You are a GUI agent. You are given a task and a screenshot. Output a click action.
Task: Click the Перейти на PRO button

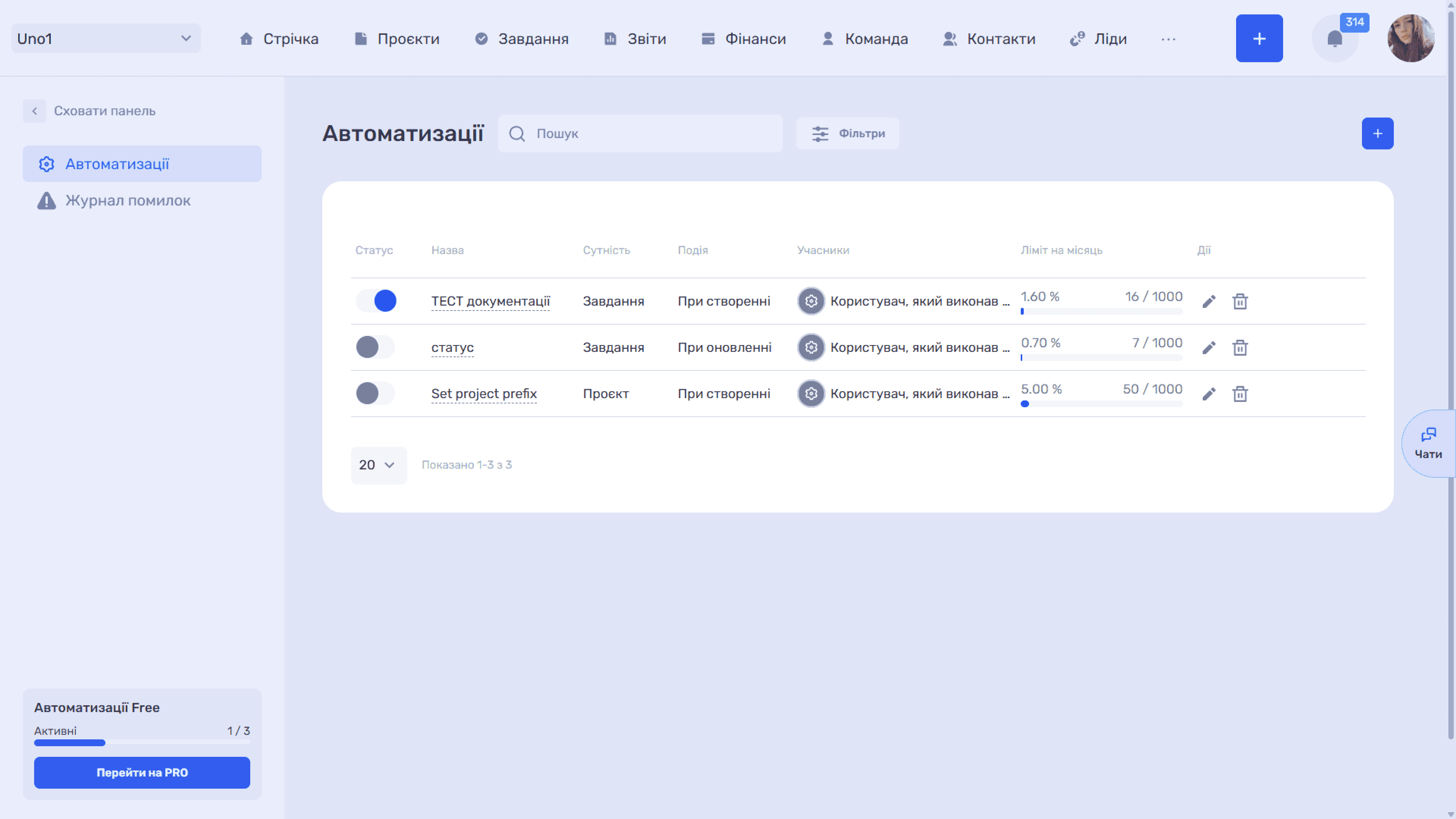[142, 773]
